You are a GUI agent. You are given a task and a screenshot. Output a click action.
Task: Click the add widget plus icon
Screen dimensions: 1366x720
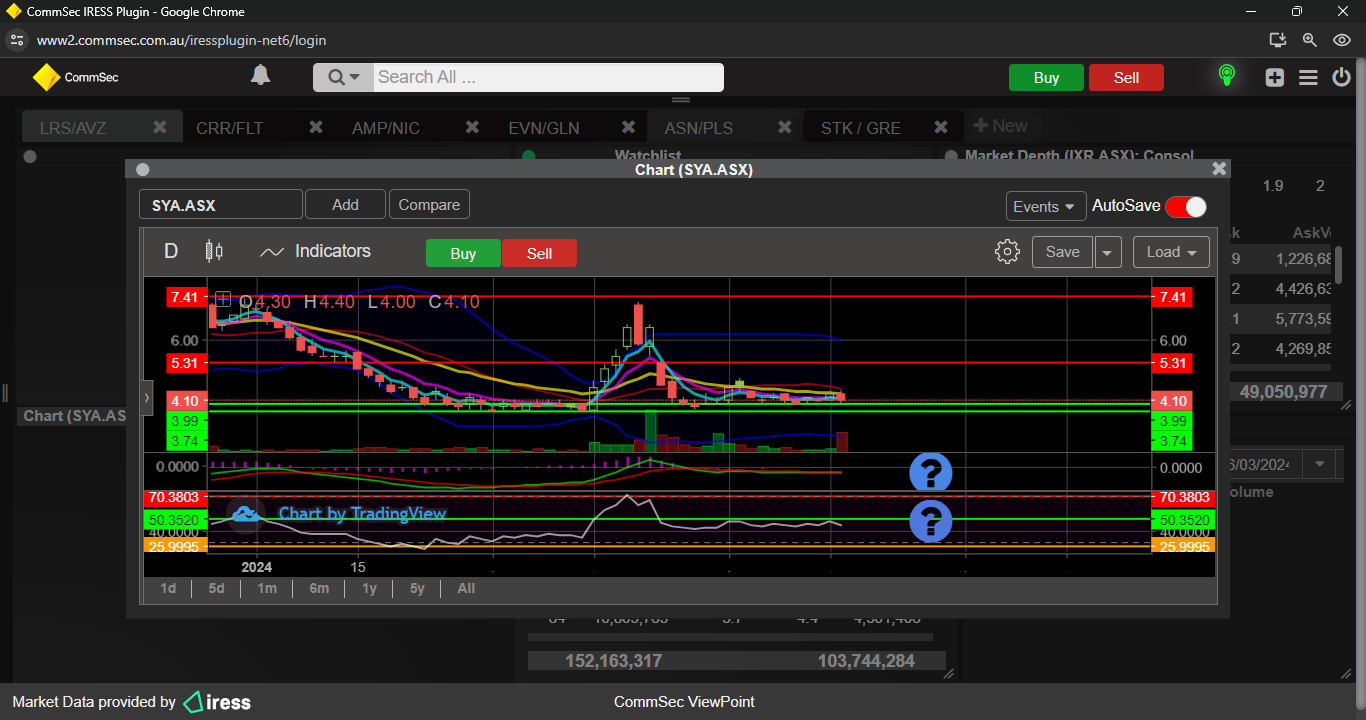pyautogui.click(x=1274, y=77)
